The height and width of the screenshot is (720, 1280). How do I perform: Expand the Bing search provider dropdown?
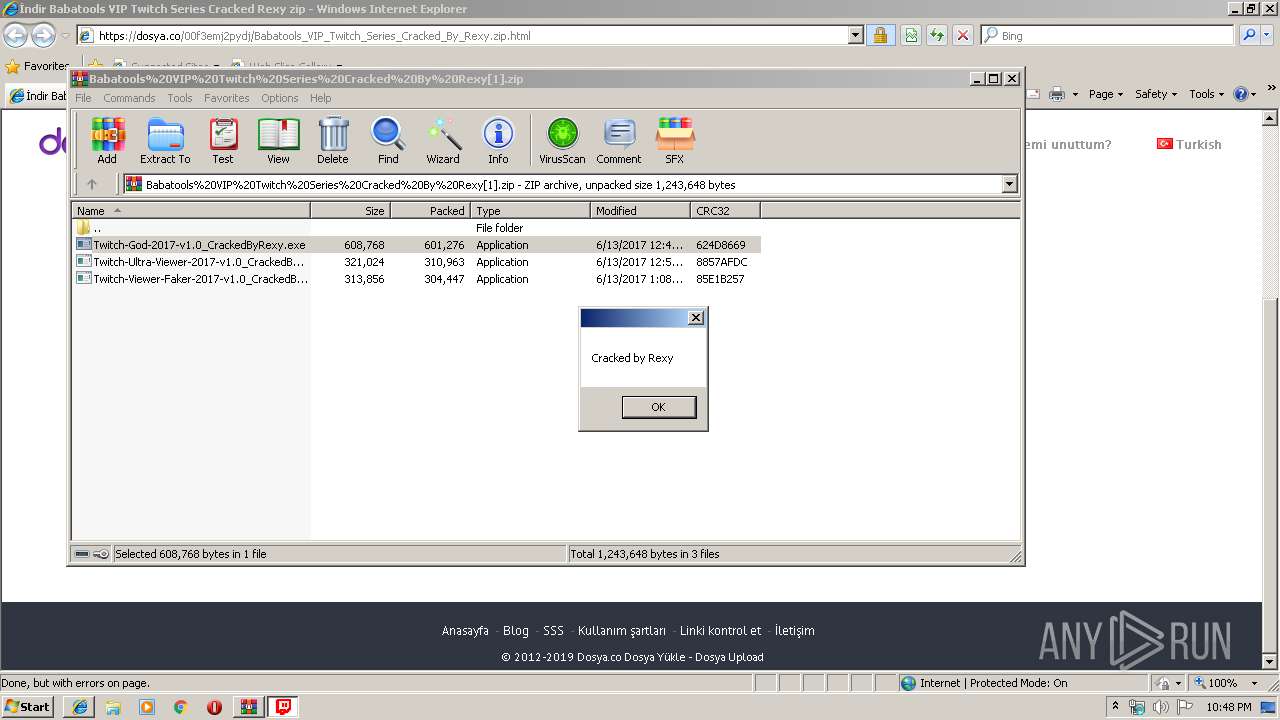(1267, 36)
